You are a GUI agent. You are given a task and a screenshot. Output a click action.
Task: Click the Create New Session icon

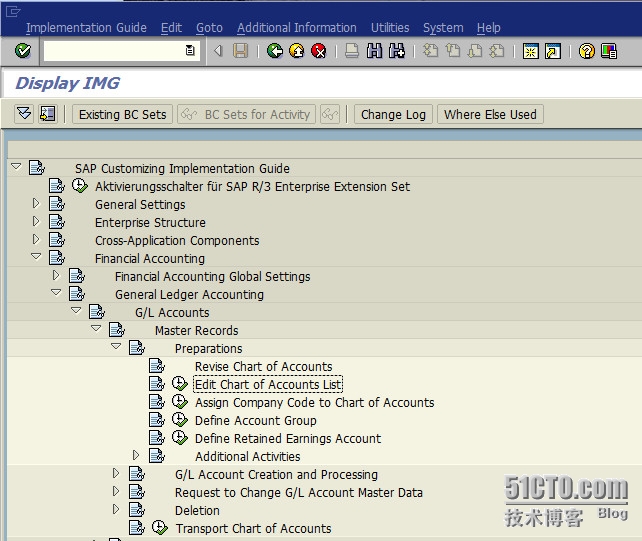click(531, 51)
